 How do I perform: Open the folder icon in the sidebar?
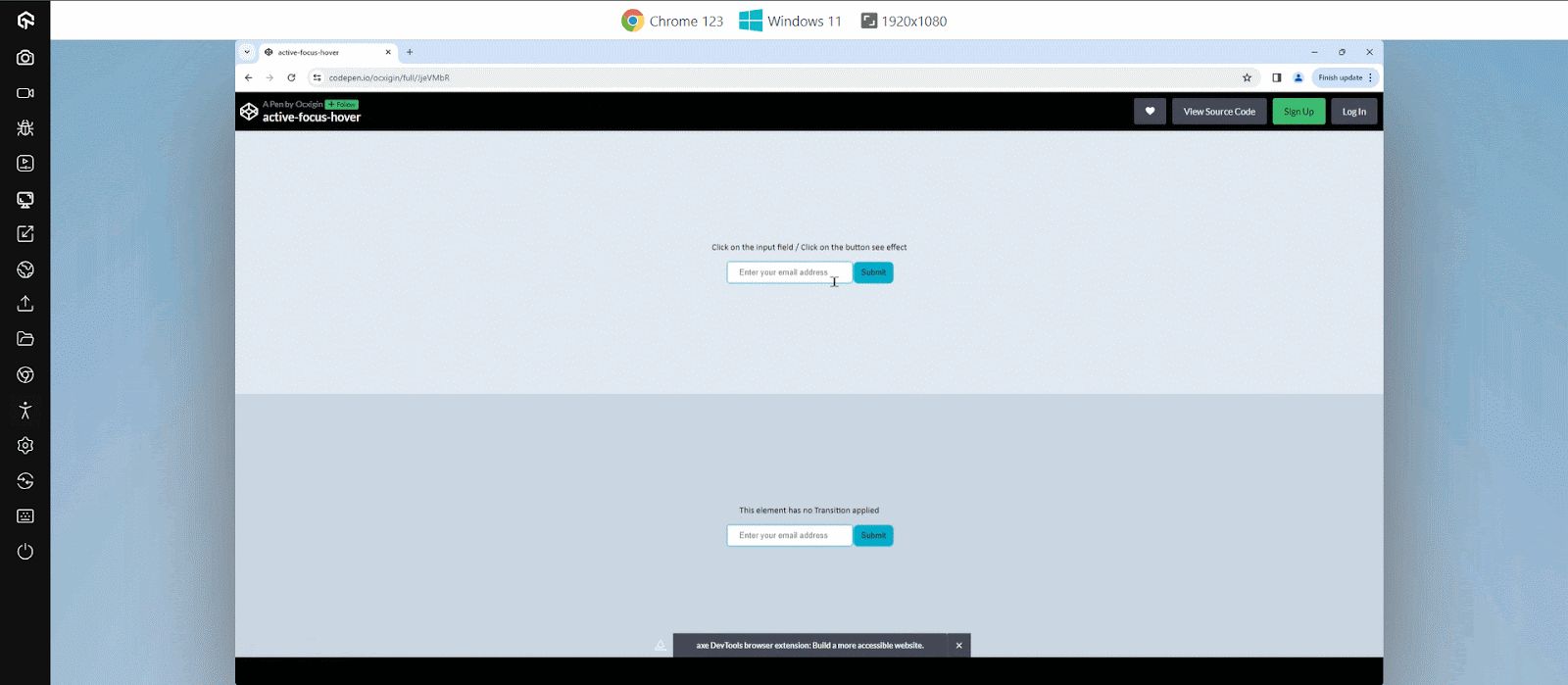25,339
